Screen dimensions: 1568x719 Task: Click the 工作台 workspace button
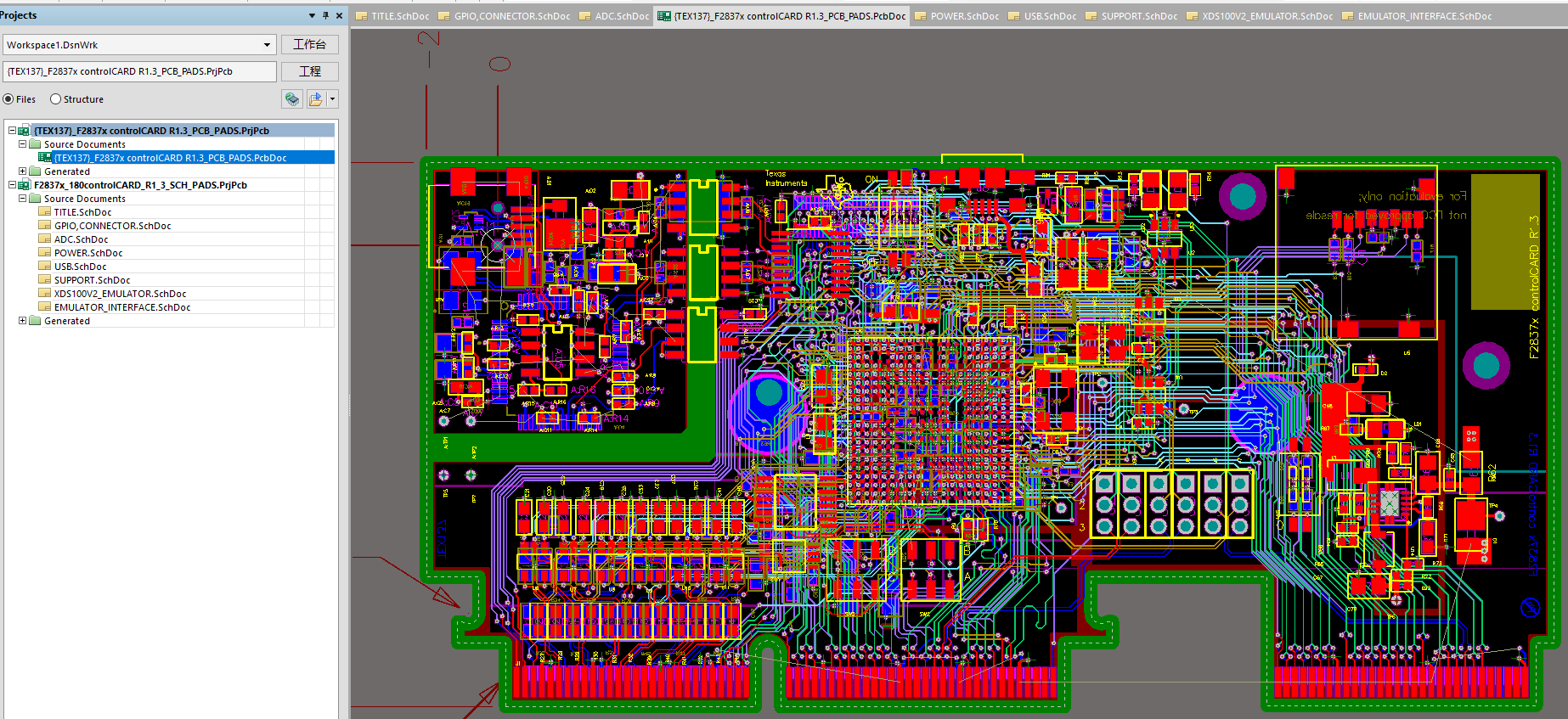309,44
